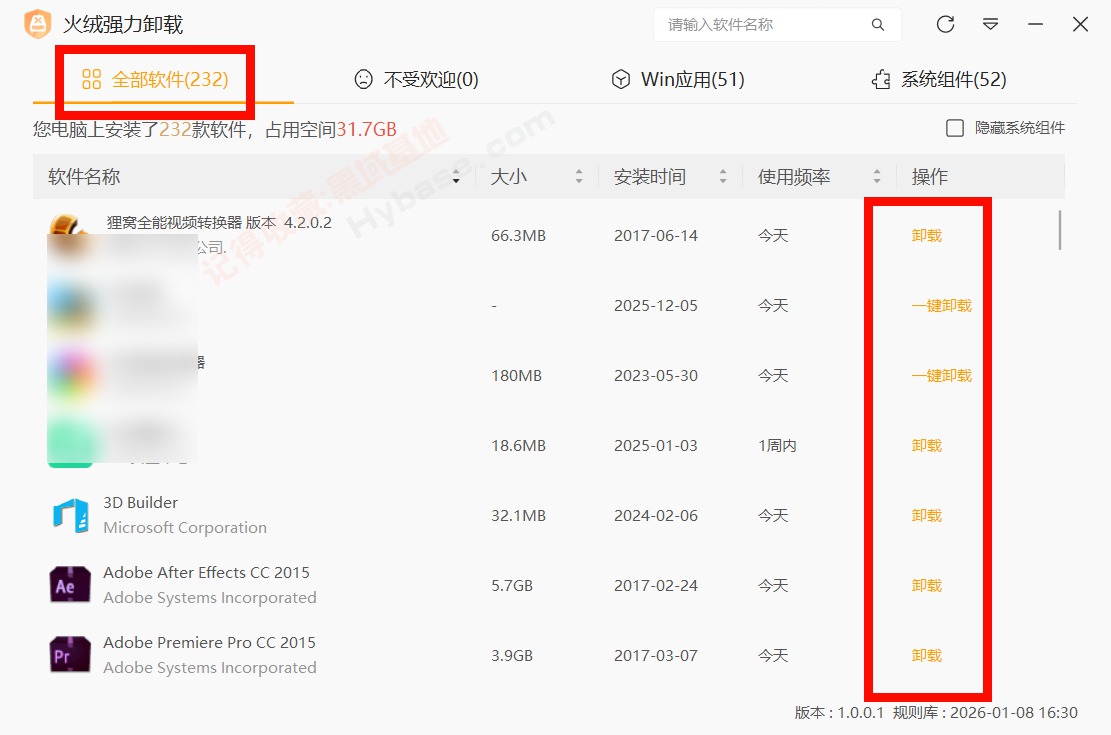
Task: Sort list by 大小 column
Action: click(578, 177)
